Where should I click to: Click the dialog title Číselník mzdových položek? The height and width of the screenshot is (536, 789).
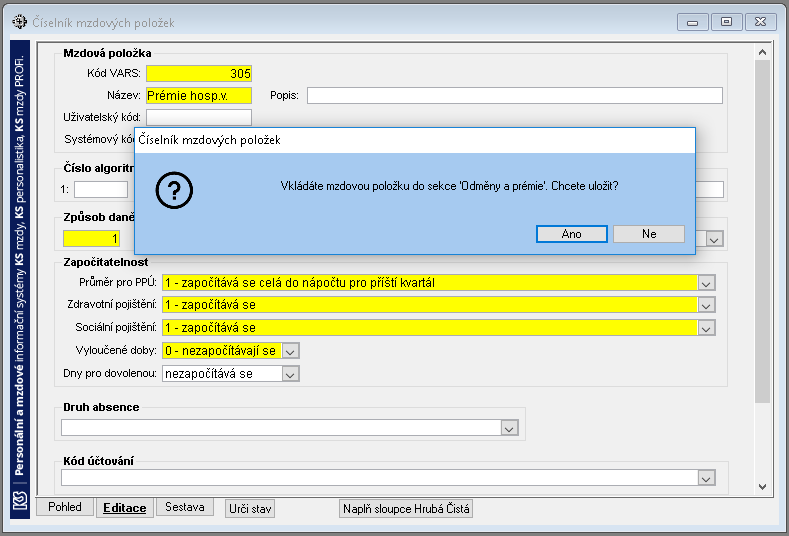(209, 140)
